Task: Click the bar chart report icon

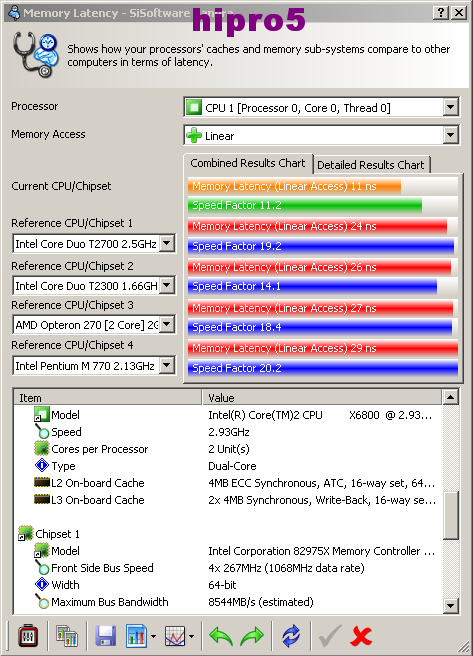Action: coord(136,636)
